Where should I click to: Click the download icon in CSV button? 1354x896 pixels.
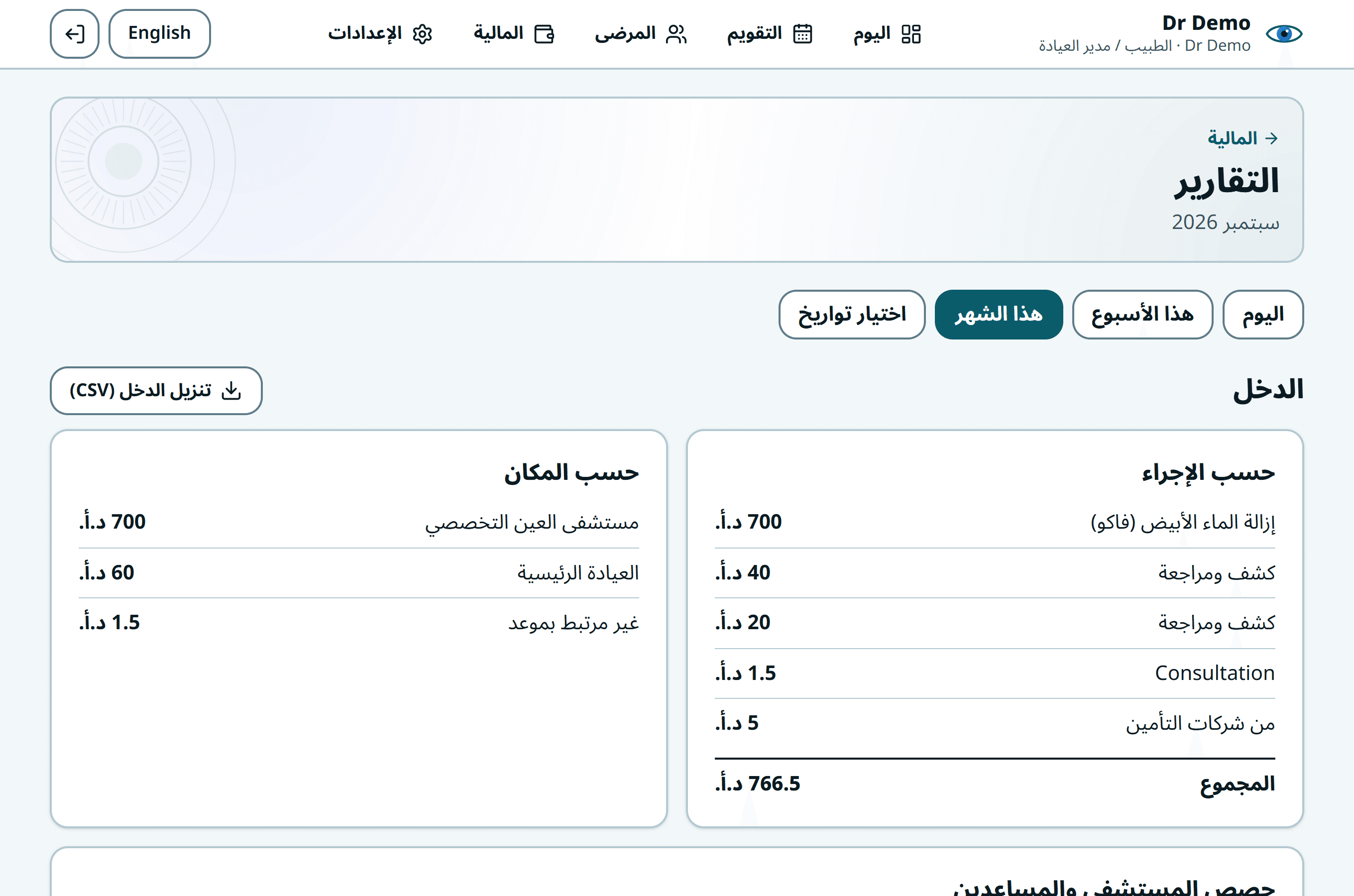coord(231,391)
